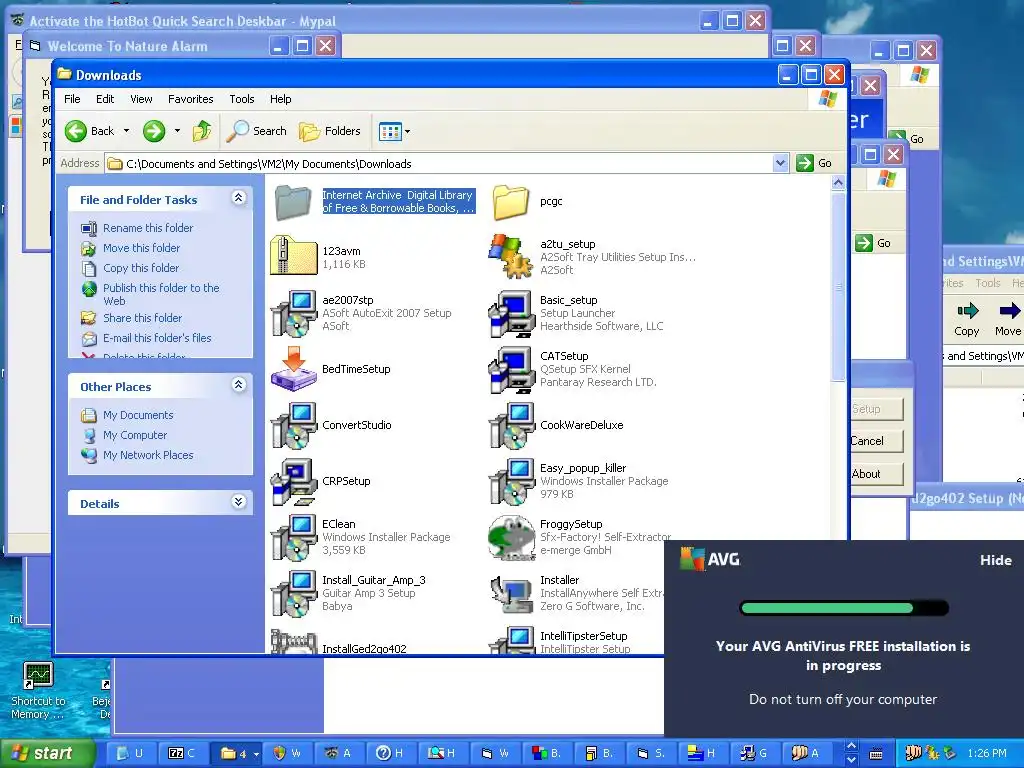
Task: Open the grouped folders taskbar button
Action: 239,754
